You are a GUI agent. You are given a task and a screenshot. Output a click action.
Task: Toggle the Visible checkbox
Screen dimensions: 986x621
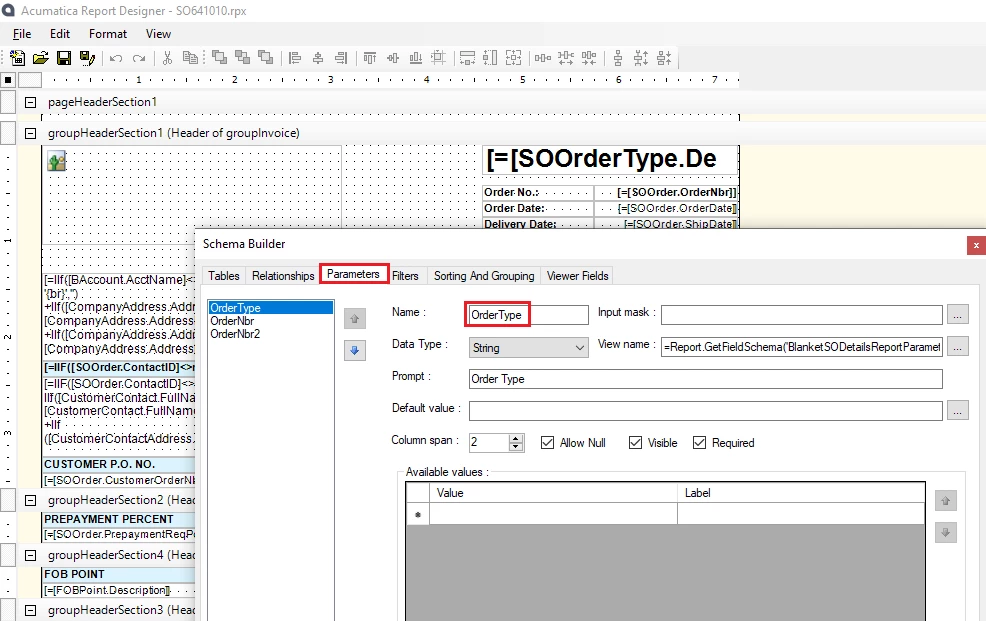click(x=636, y=442)
